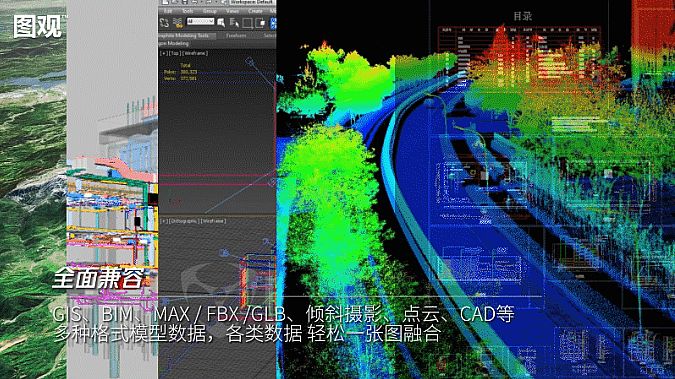Activate the Select Object tool icon

221,22
